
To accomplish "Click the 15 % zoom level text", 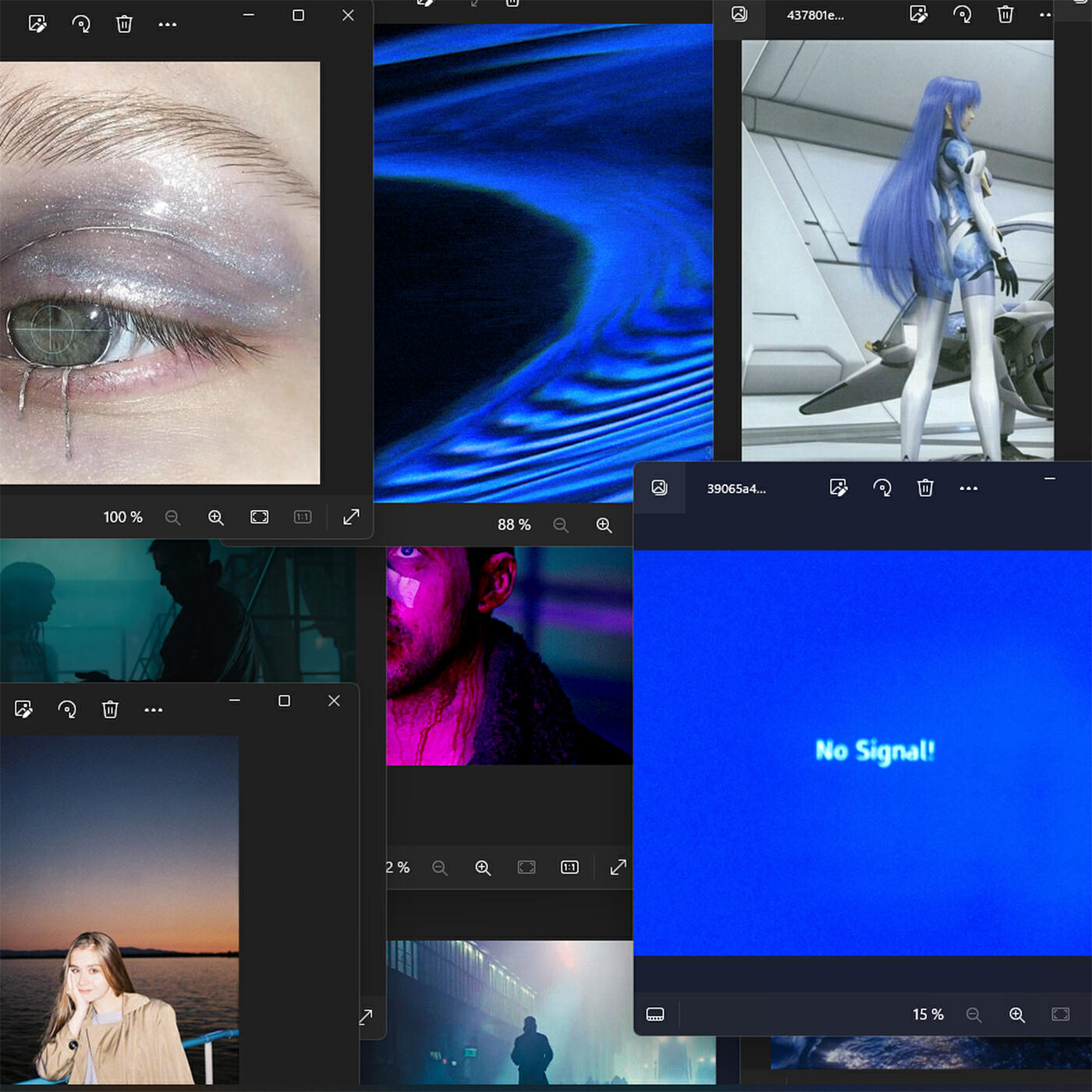I will pyautogui.click(x=928, y=1015).
